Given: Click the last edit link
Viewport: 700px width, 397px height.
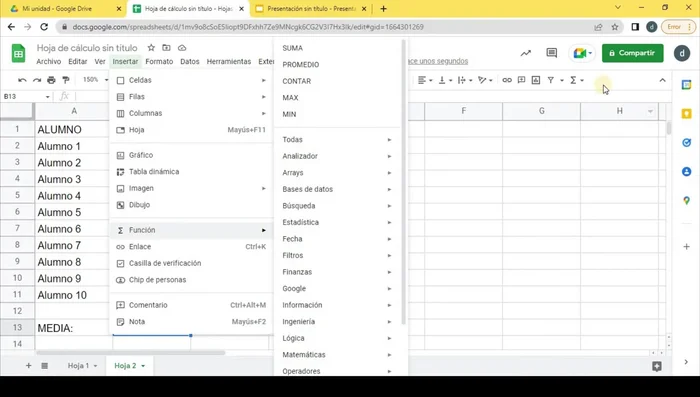Looking at the screenshot, I should tap(438, 61).
